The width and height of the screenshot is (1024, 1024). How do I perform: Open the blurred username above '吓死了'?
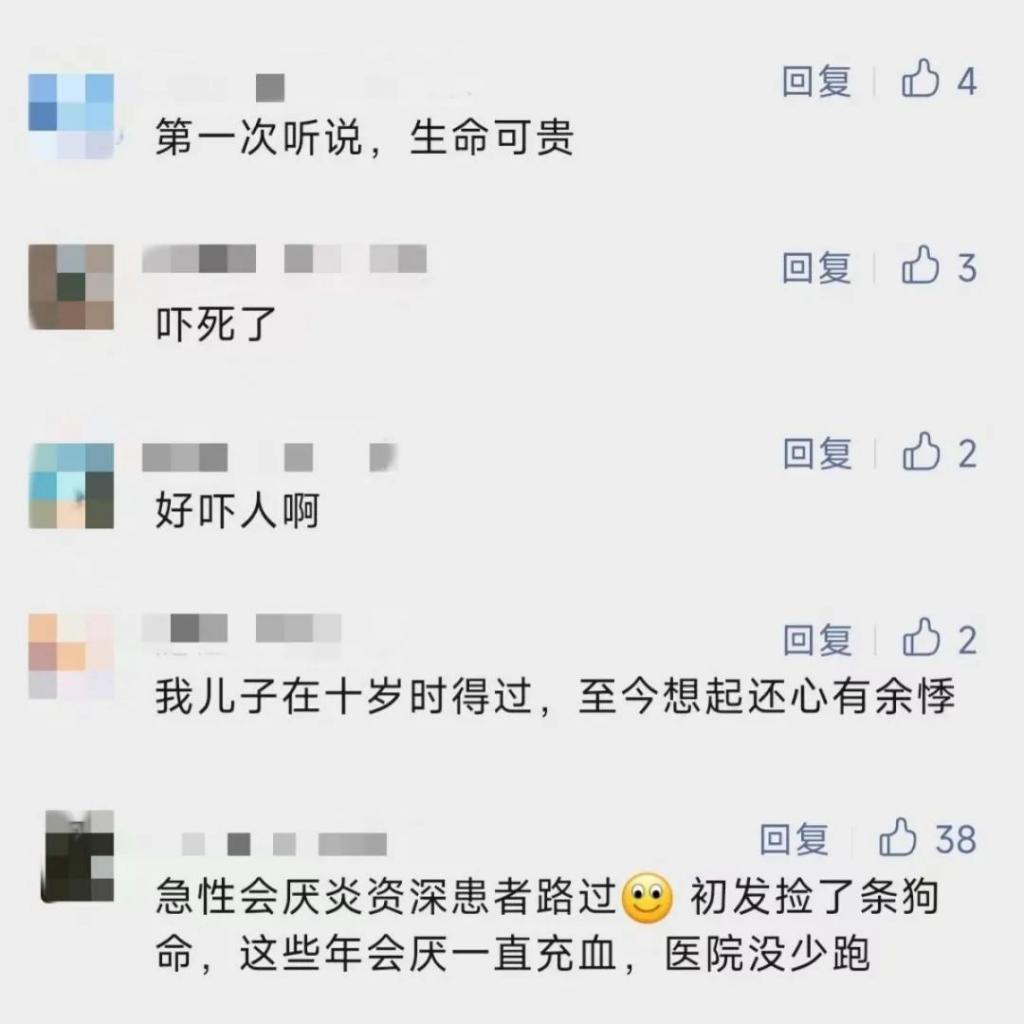[285, 259]
